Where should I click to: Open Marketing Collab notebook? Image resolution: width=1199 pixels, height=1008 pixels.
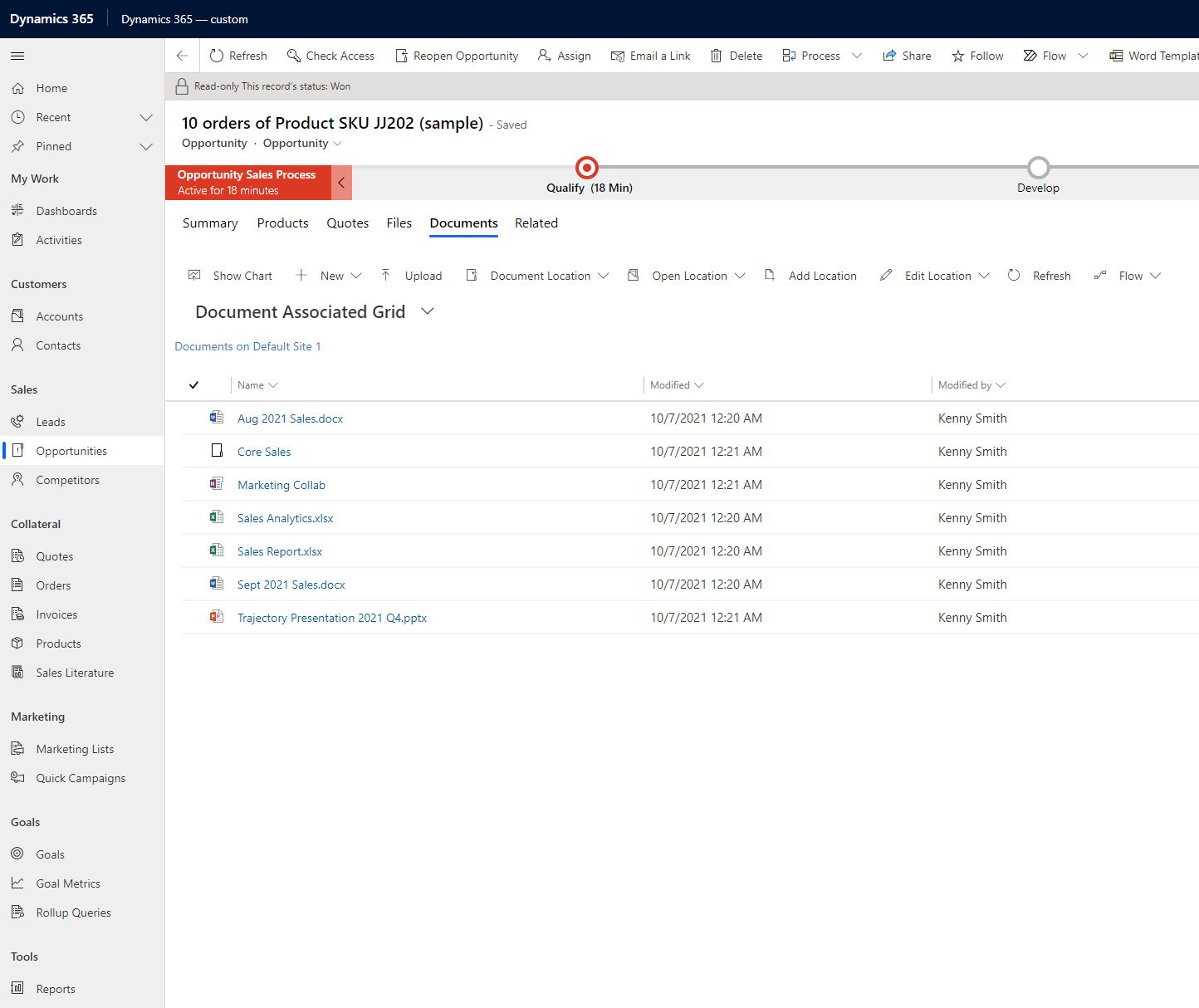(x=281, y=485)
